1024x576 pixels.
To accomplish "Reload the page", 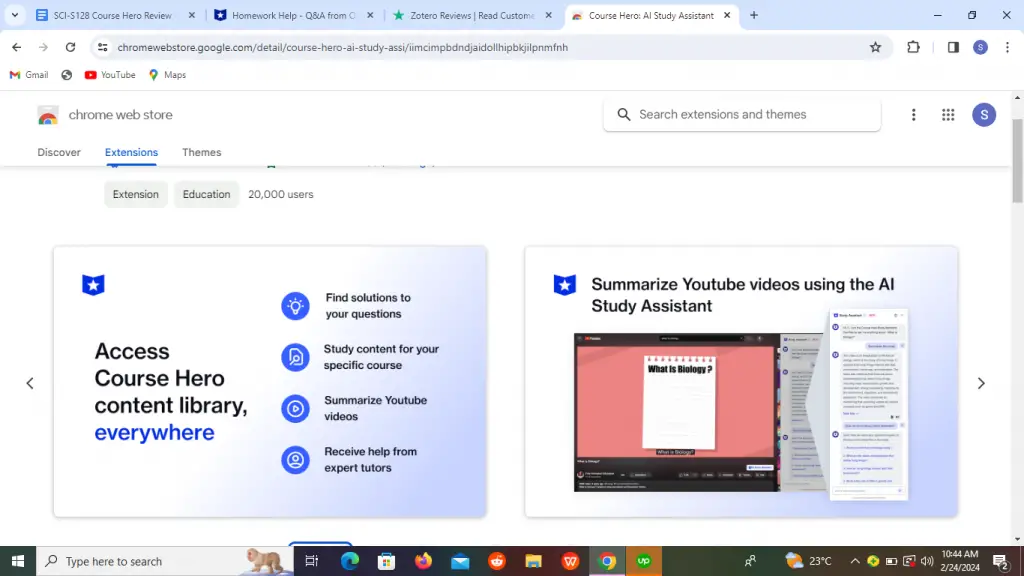I will pos(70,47).
